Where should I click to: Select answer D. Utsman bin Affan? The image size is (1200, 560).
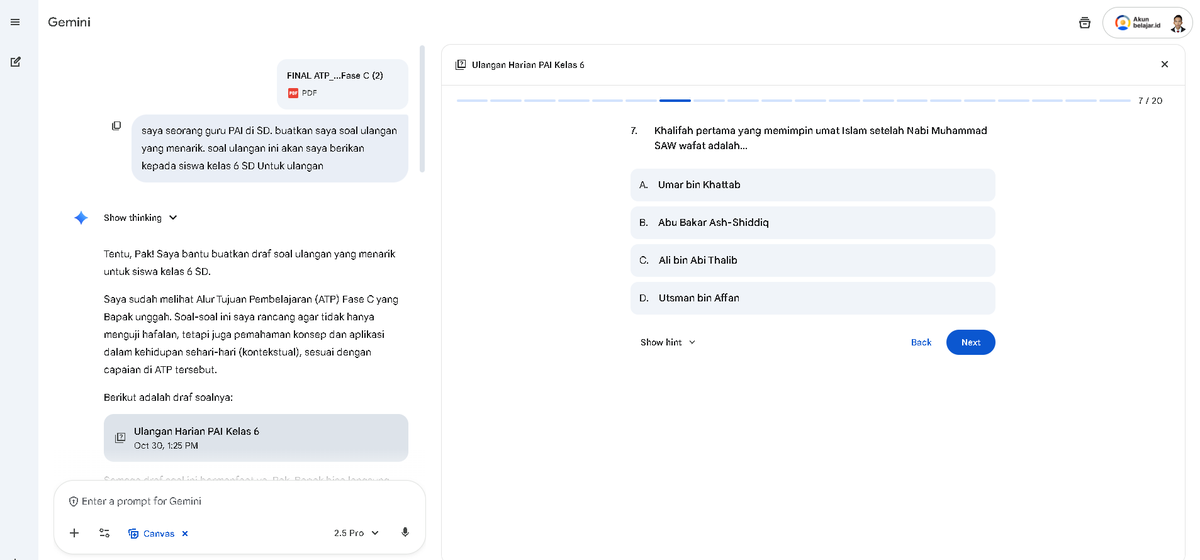coord(813,298)
